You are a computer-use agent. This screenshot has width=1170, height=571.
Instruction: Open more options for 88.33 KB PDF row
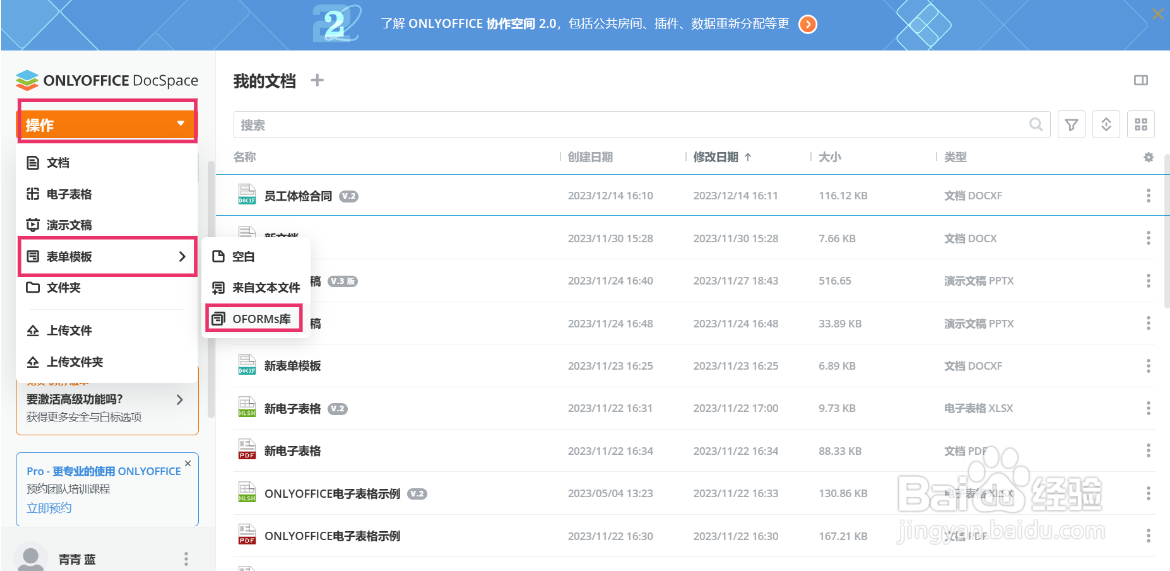pos(1148,451)
